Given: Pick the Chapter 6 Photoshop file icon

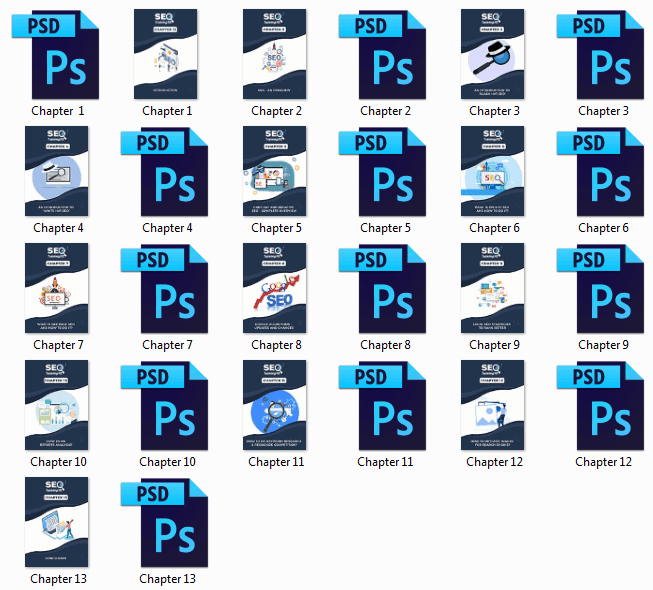Looking at the screenshot, I should [x=603, y=170].
